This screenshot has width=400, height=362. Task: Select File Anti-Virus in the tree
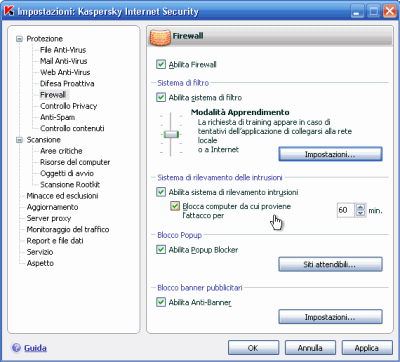tap(63, 50)
